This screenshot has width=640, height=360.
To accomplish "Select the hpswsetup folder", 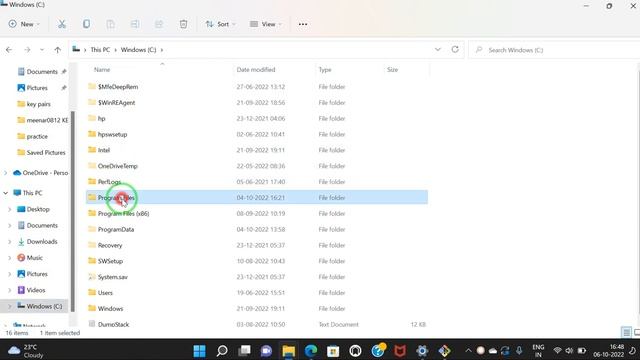I will (x=257, y=134).
